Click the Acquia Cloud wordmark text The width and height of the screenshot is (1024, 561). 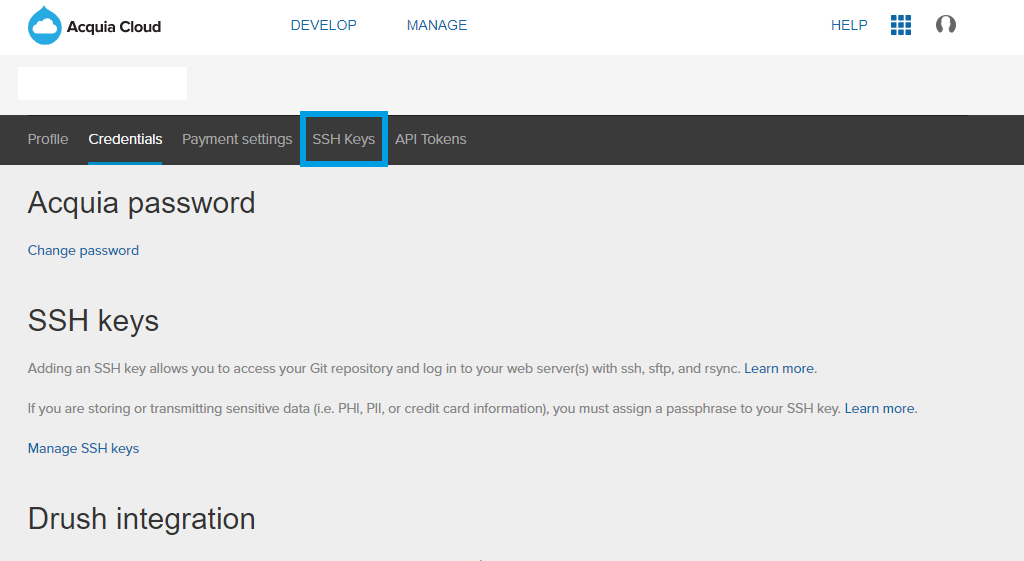tap(114, 27)
